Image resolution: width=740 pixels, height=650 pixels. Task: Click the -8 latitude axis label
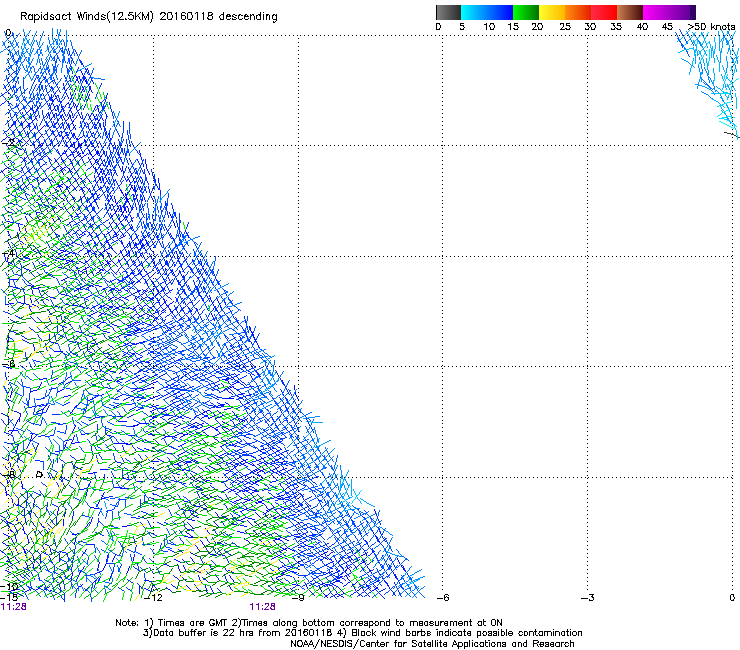coord(9,474)
